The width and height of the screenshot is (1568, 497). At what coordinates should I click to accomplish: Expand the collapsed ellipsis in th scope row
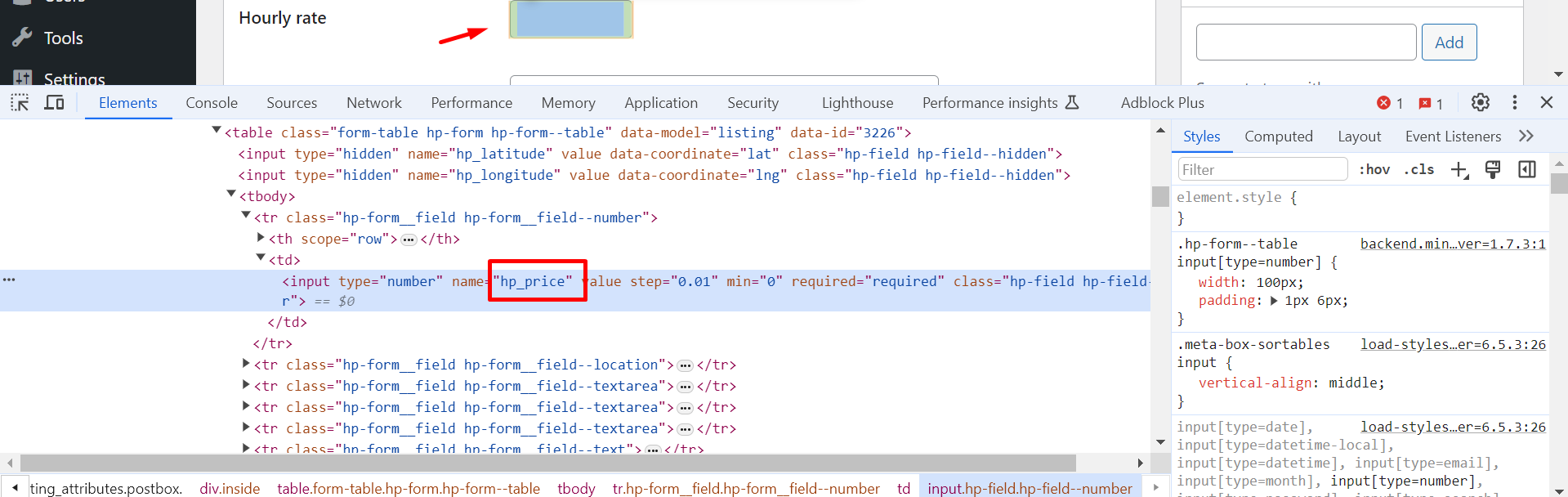(x=409, y=240)
